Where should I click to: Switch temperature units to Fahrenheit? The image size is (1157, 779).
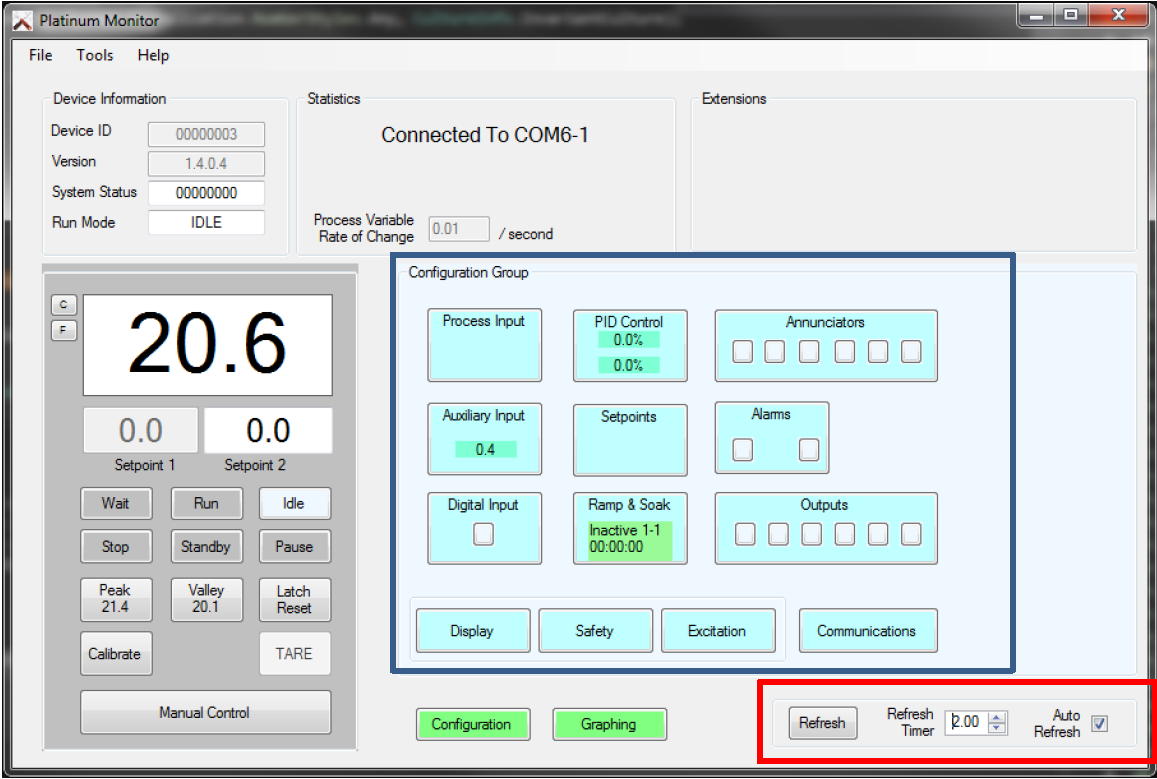click(63, 330)
